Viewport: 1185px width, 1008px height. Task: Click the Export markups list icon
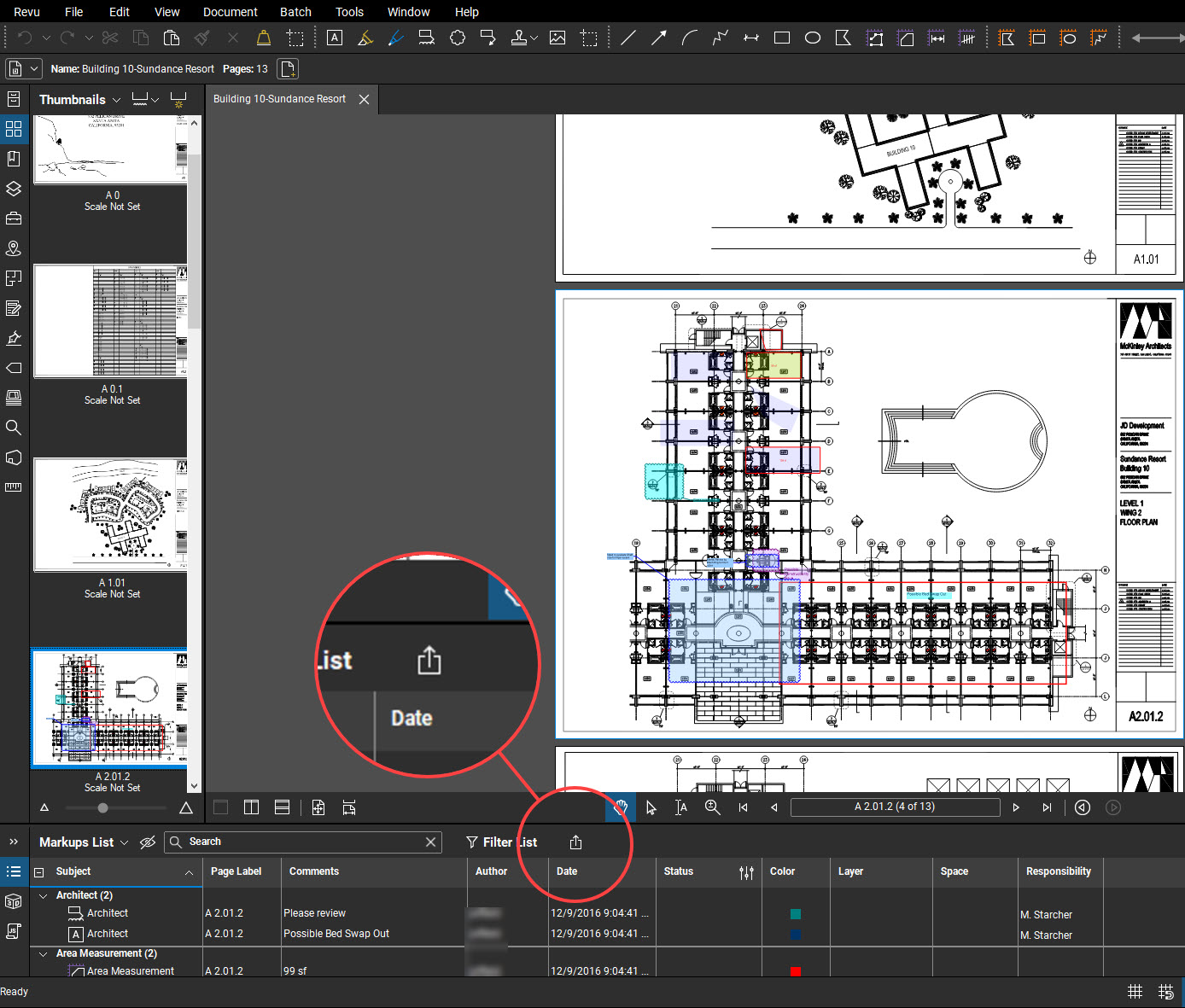click(x=575, y=842)
